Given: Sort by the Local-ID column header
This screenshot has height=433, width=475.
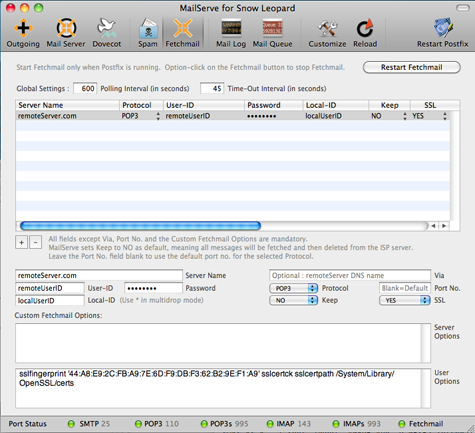Looking at the screenshot, I should click(x=336, y=105).
